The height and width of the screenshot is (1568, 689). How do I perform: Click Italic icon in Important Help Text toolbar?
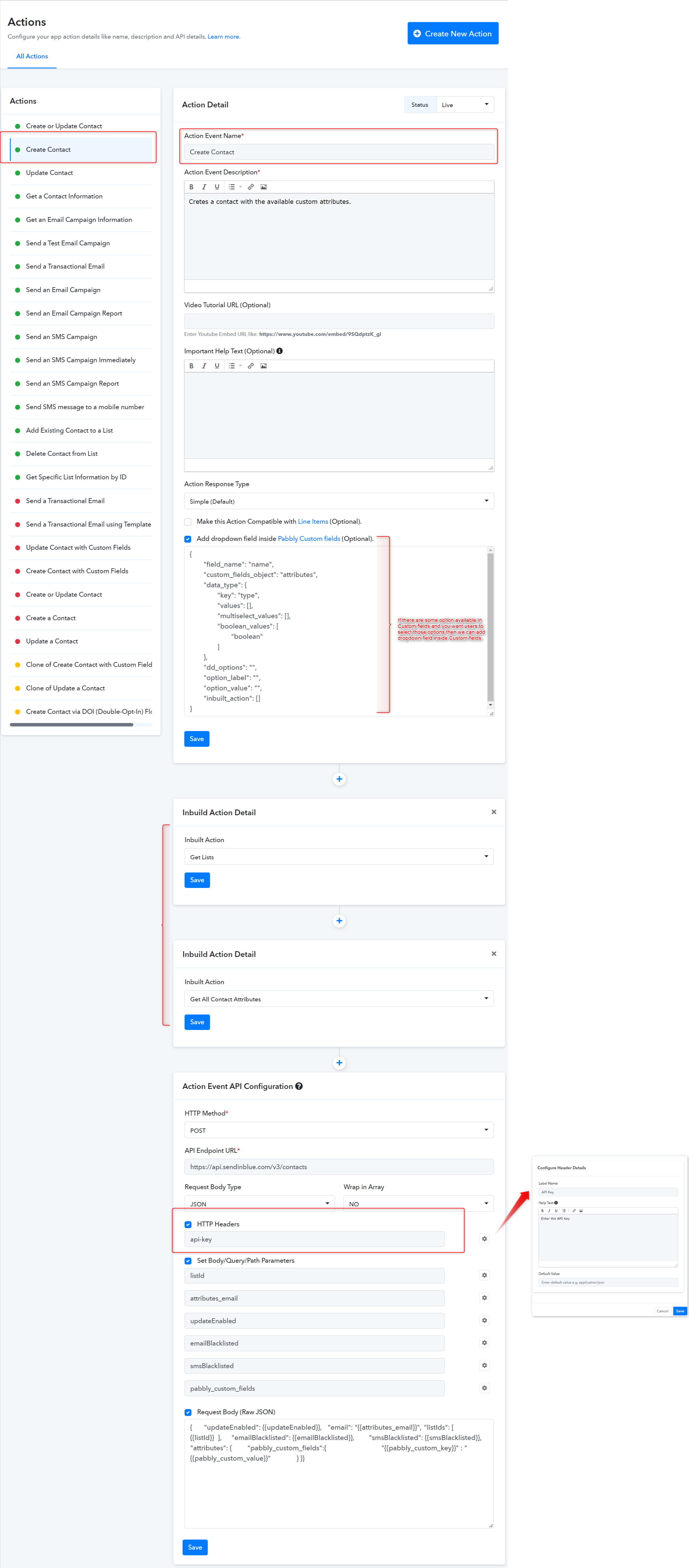pos(204,366)
